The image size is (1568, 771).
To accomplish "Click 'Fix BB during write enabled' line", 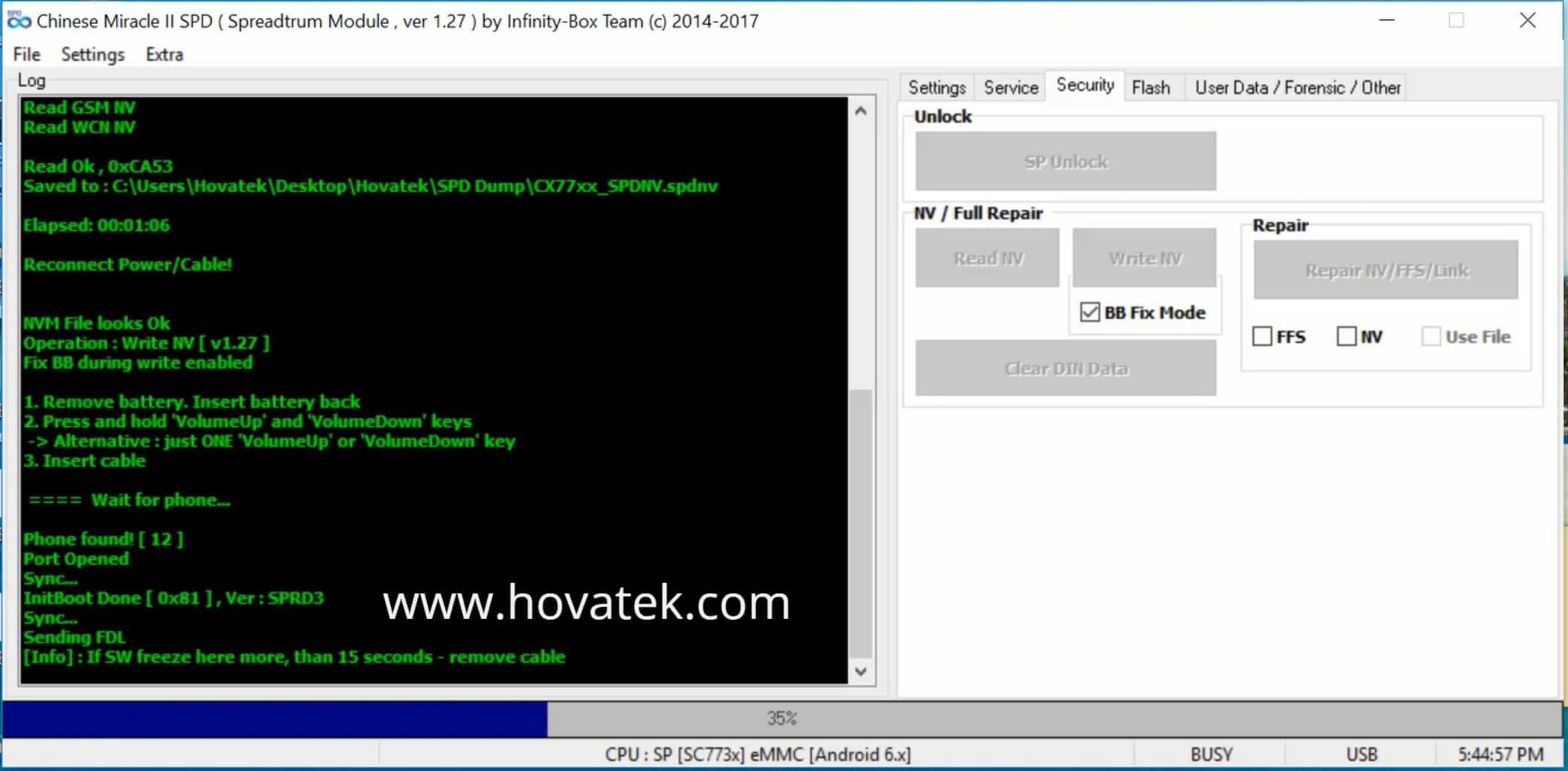I will pyautogui.click(x=138, y=362).
